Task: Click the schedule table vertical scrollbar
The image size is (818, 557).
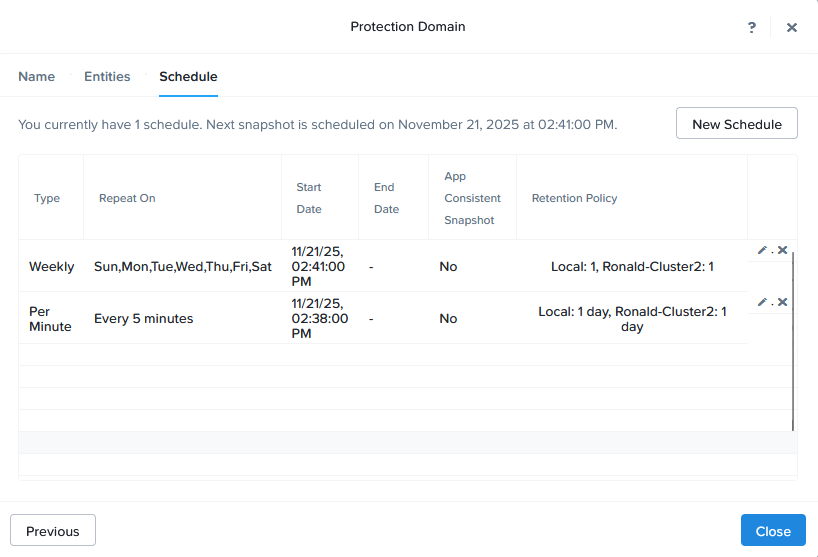Action: pos(793,340)
